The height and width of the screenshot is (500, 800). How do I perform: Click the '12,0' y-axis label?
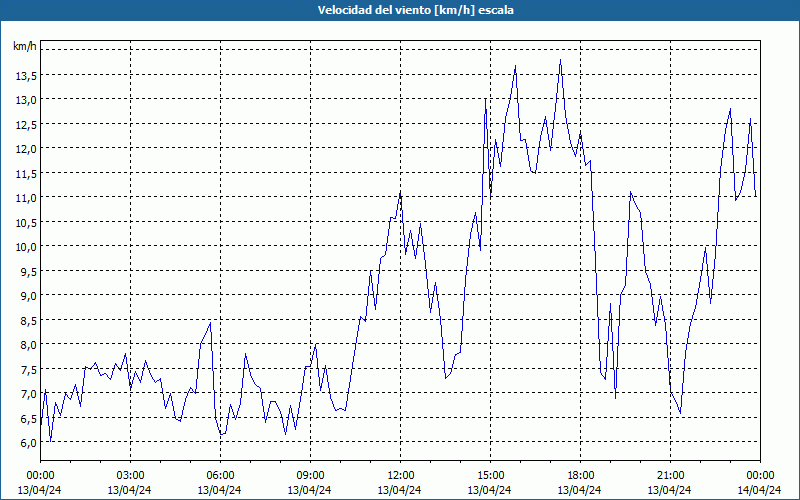(x=26, y=149)
